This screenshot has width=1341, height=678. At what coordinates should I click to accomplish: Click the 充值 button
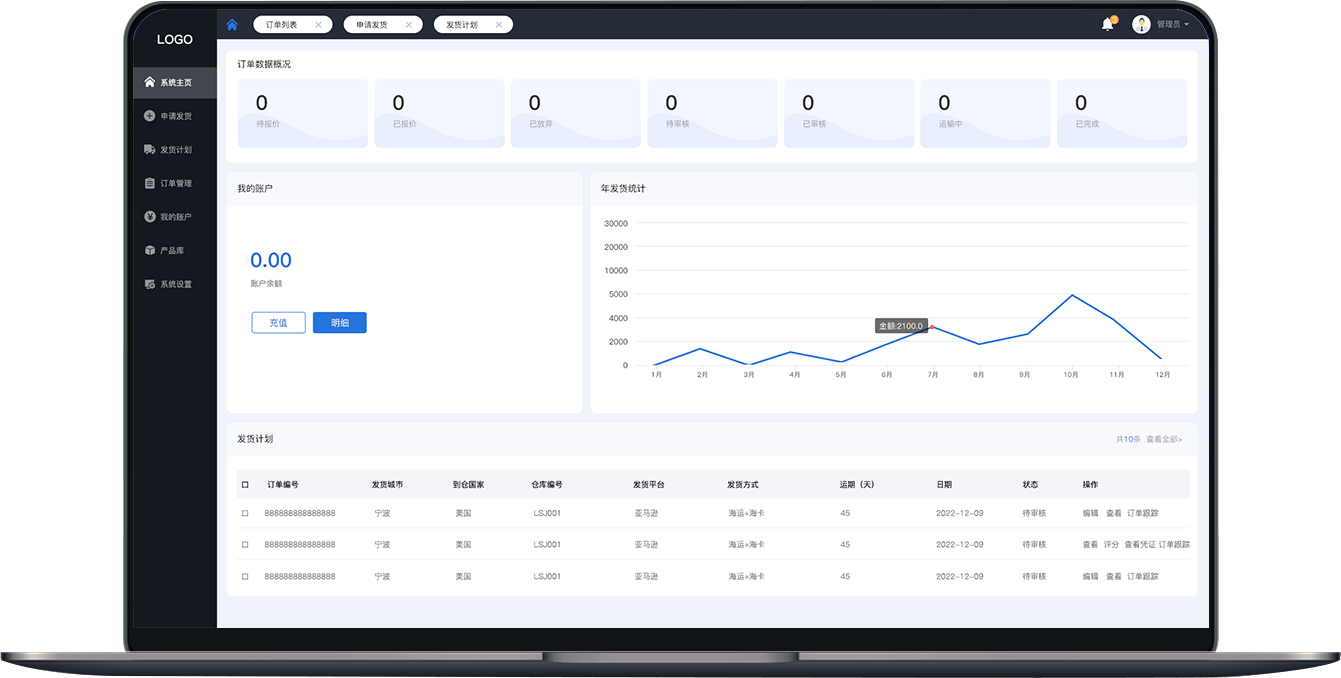(278, 323)
